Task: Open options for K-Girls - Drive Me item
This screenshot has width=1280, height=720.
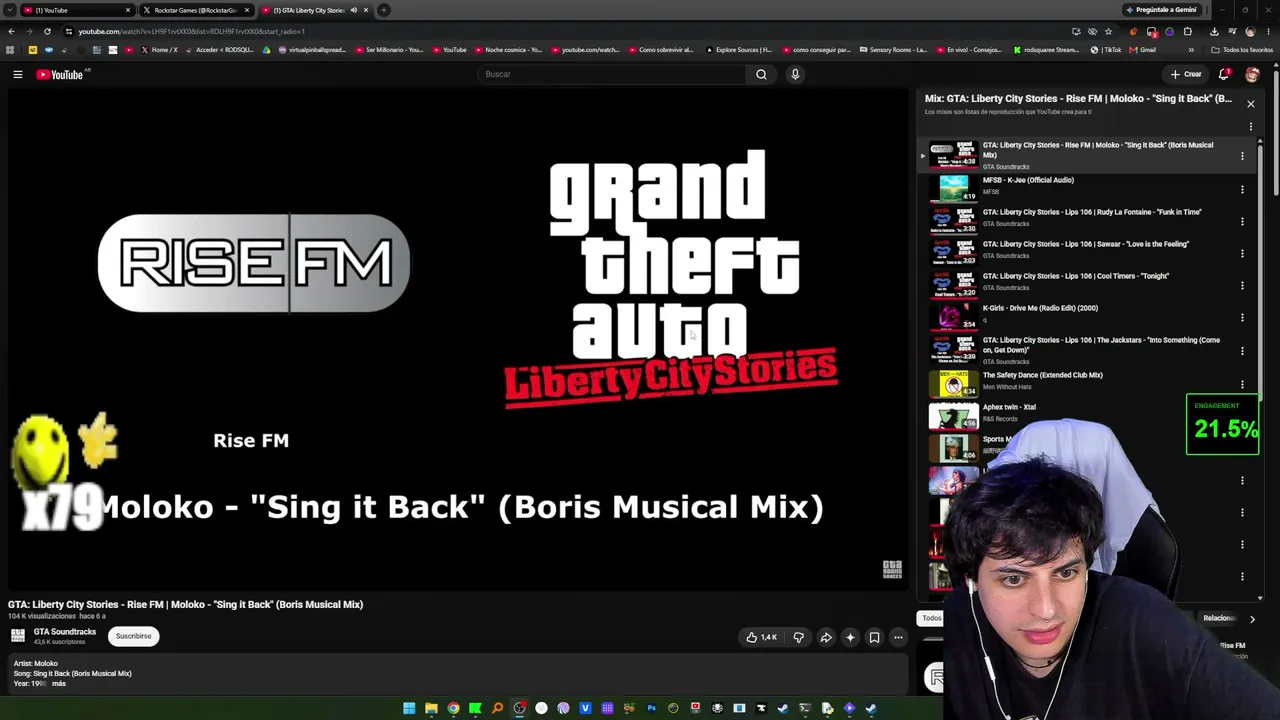Action: tap(1243, 317)
